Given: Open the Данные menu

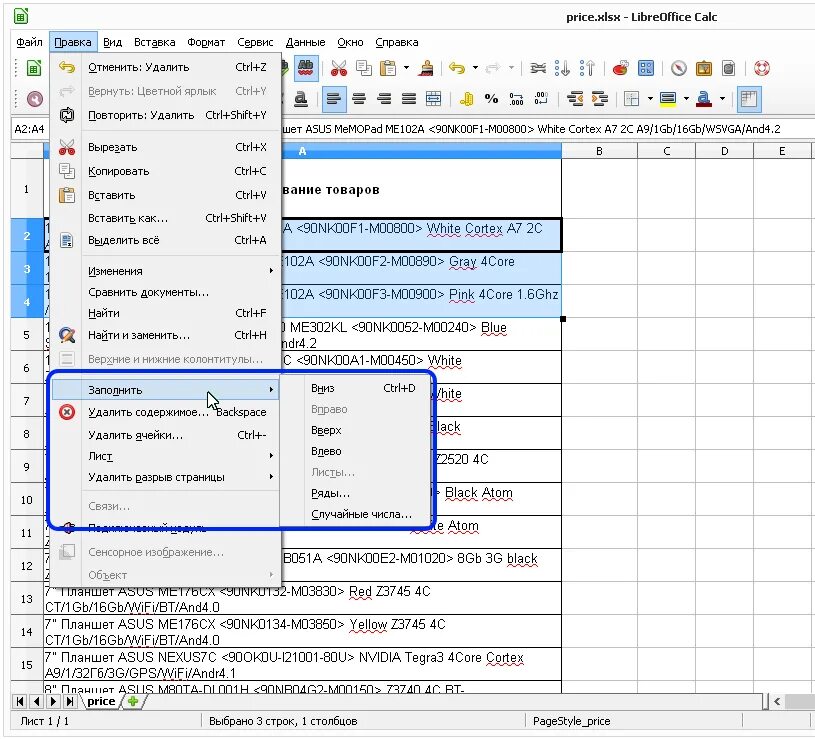Looking at the screenshot, I should point(305,43).
